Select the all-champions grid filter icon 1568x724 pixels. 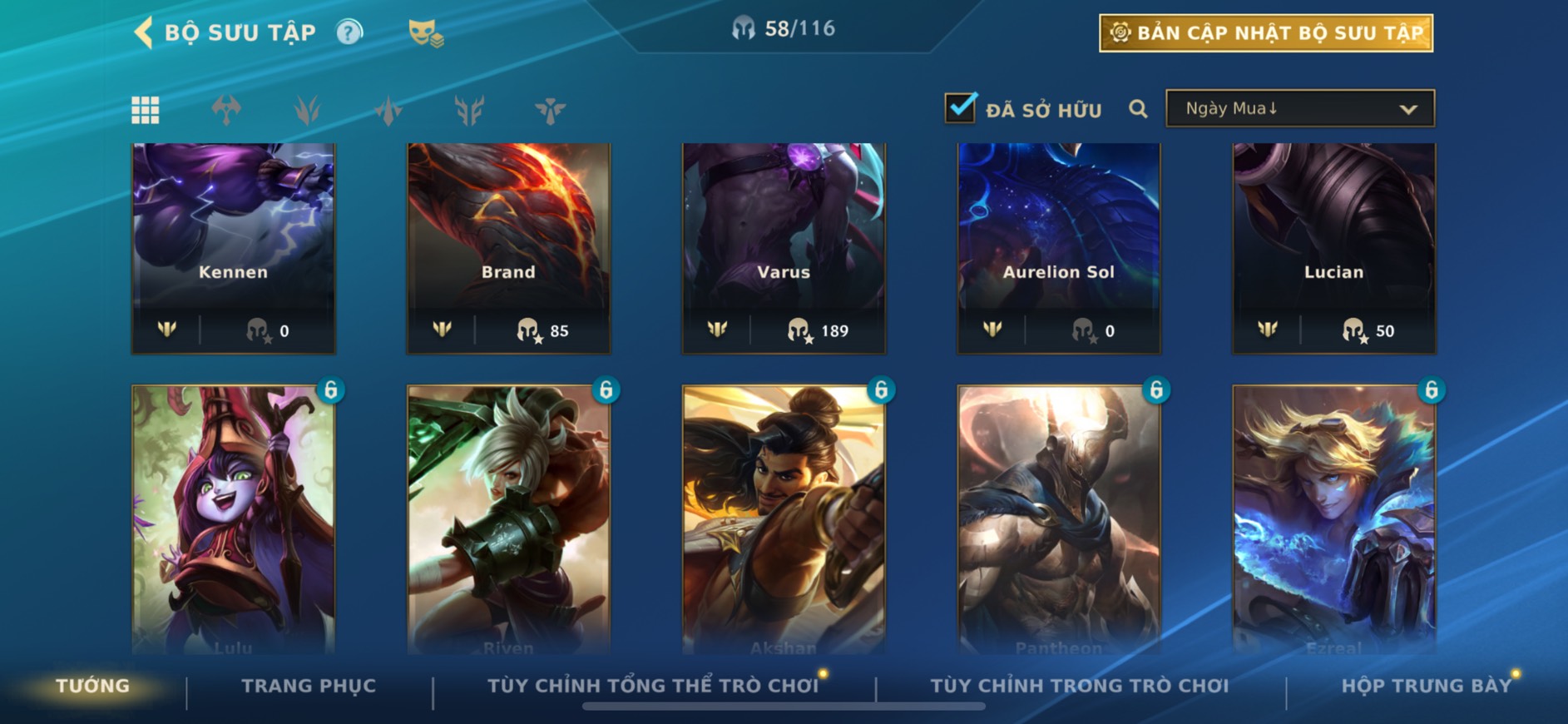146,110
